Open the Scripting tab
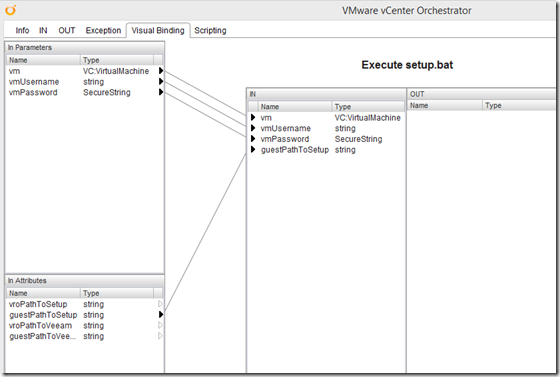The width and height of the screenshot is (560, 377). pyautogui.click(x=210, y=30)
